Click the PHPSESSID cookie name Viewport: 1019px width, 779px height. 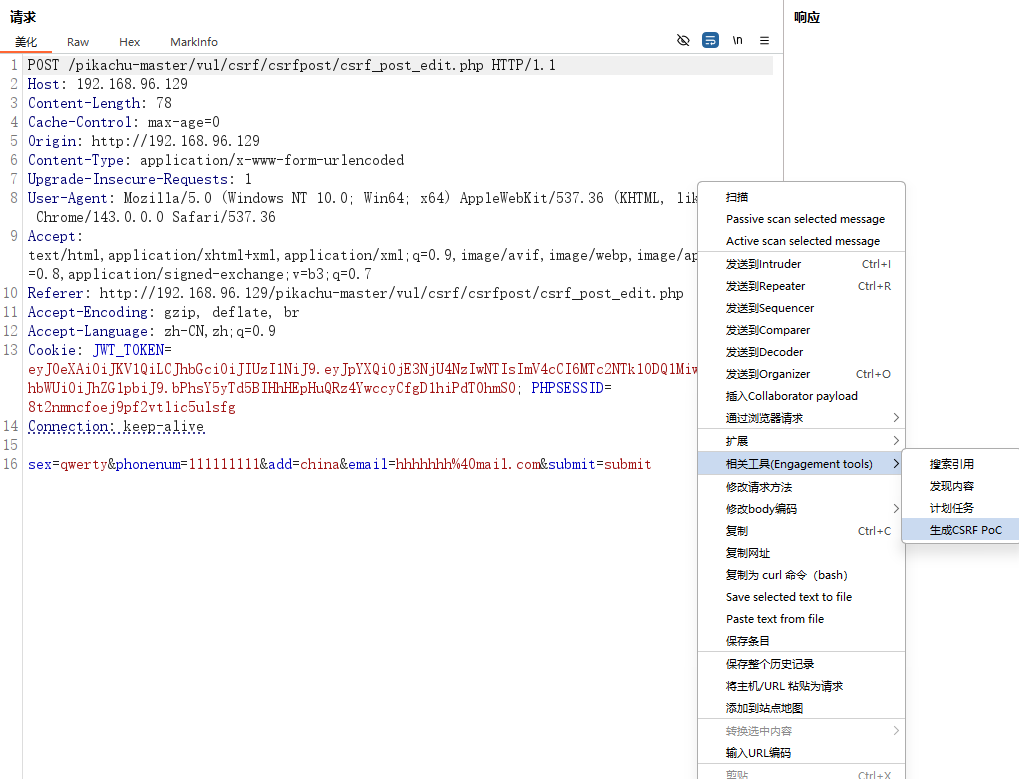(x=567, y=388)
